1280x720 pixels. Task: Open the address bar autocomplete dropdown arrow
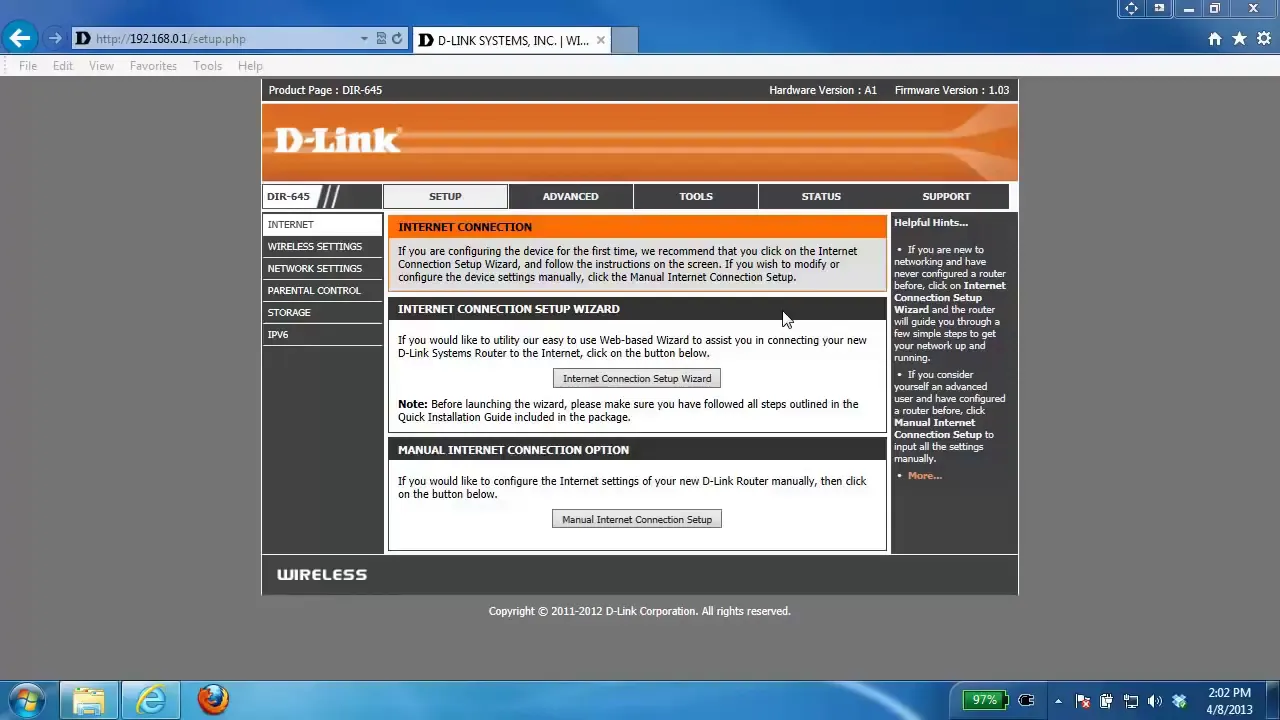(364, 39)
